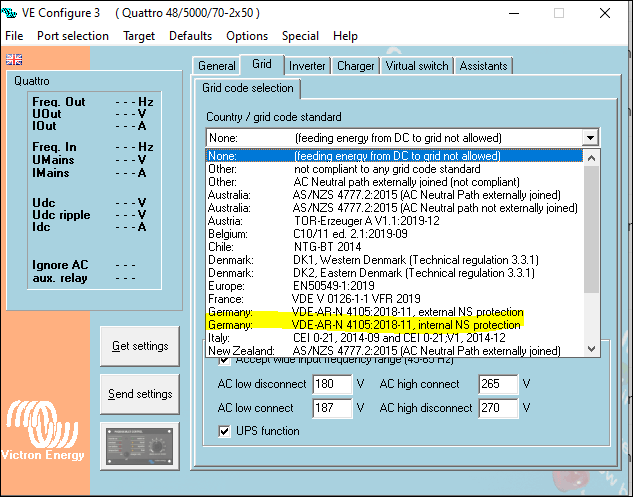Switch to the Grid tab

[x=262, y=64]
